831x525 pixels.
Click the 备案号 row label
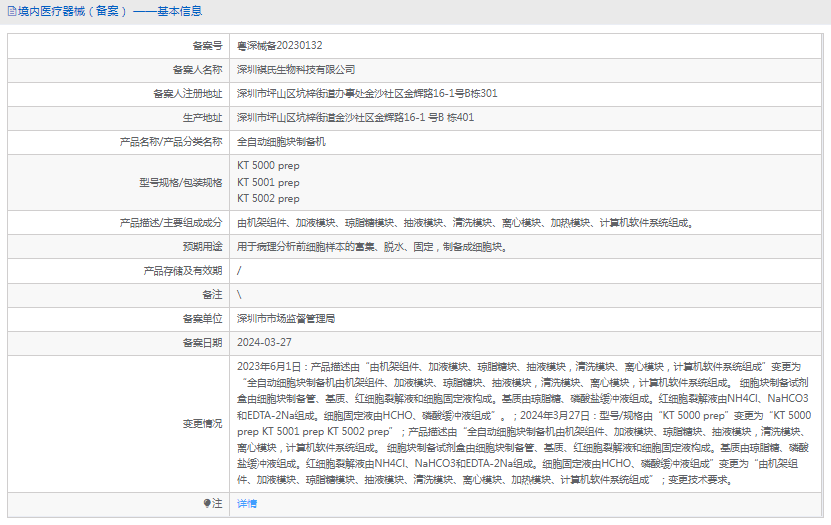tap(207, 46)
